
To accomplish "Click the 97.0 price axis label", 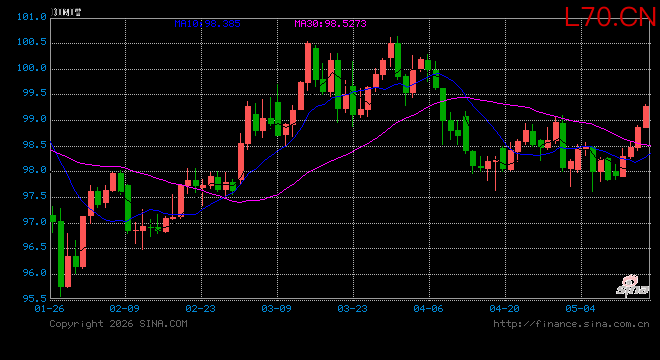I will tap(35, 221).
